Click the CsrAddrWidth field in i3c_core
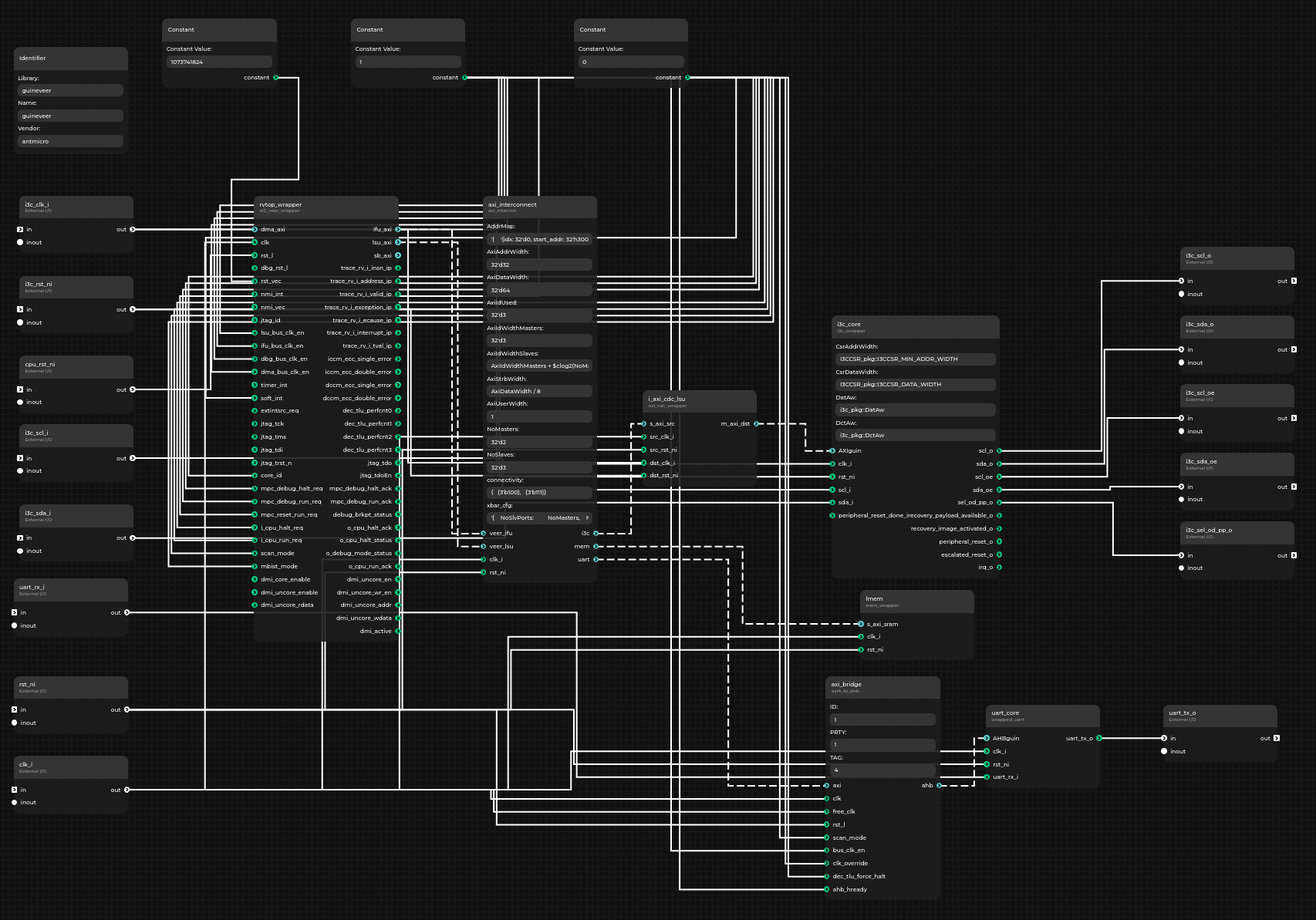The height and width of the screenshot is (920, 1316). point(915,359)
